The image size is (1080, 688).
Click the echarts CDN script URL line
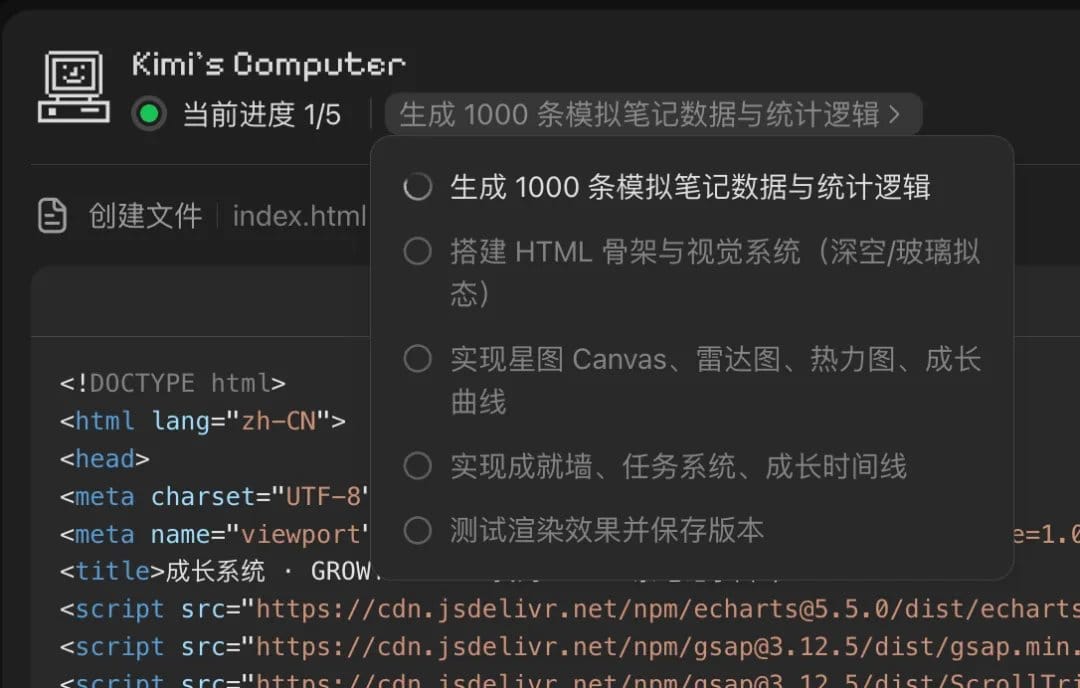[570, 609]
